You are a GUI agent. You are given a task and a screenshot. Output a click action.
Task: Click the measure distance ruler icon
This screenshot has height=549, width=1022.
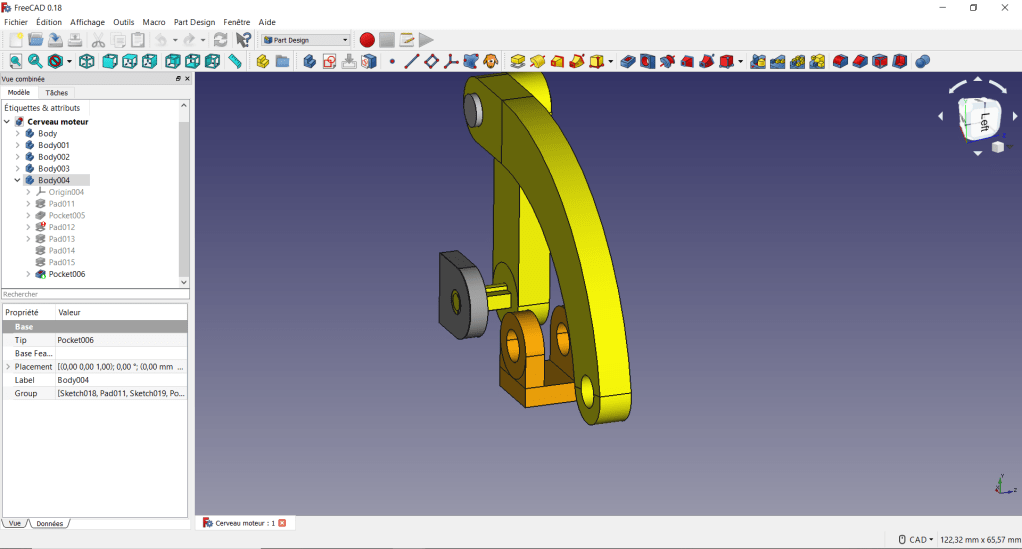coord(235,62)
